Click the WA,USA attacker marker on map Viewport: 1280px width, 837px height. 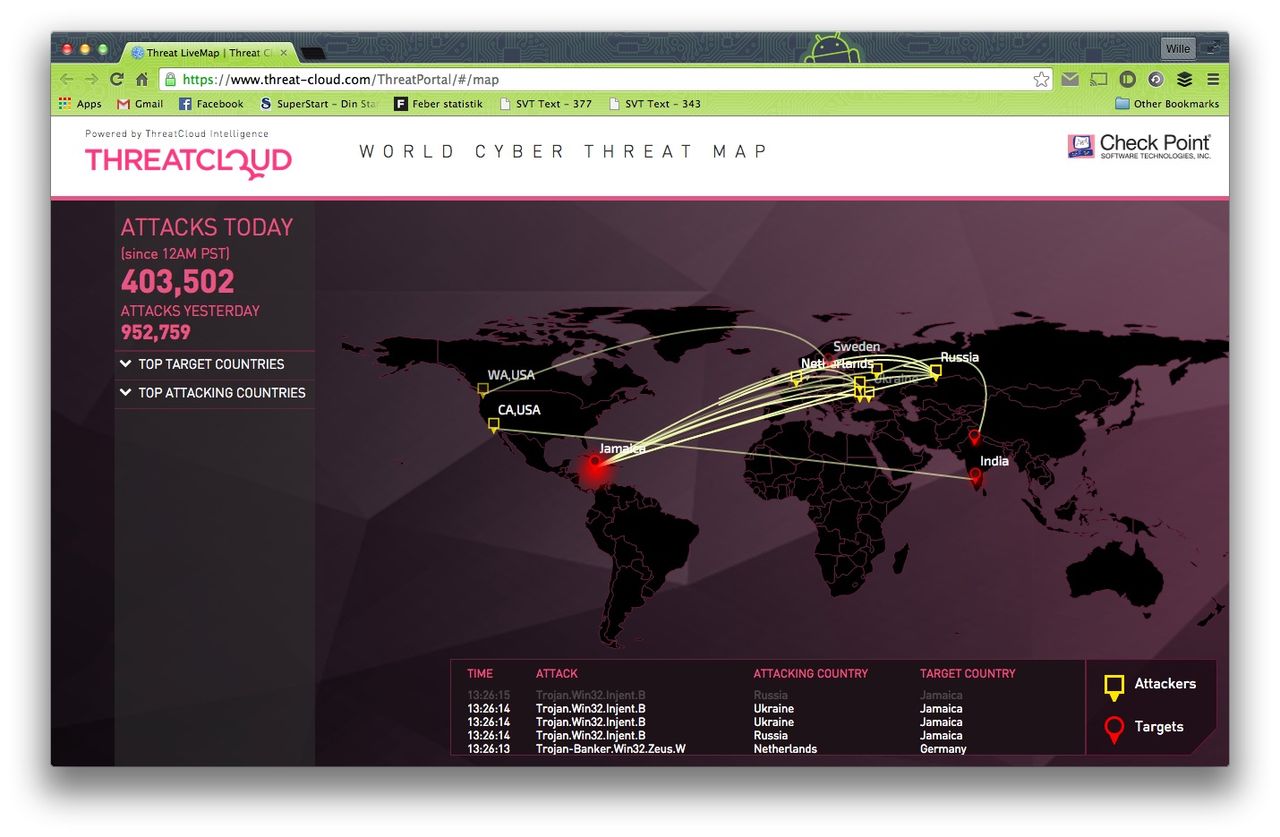(483, 390)
